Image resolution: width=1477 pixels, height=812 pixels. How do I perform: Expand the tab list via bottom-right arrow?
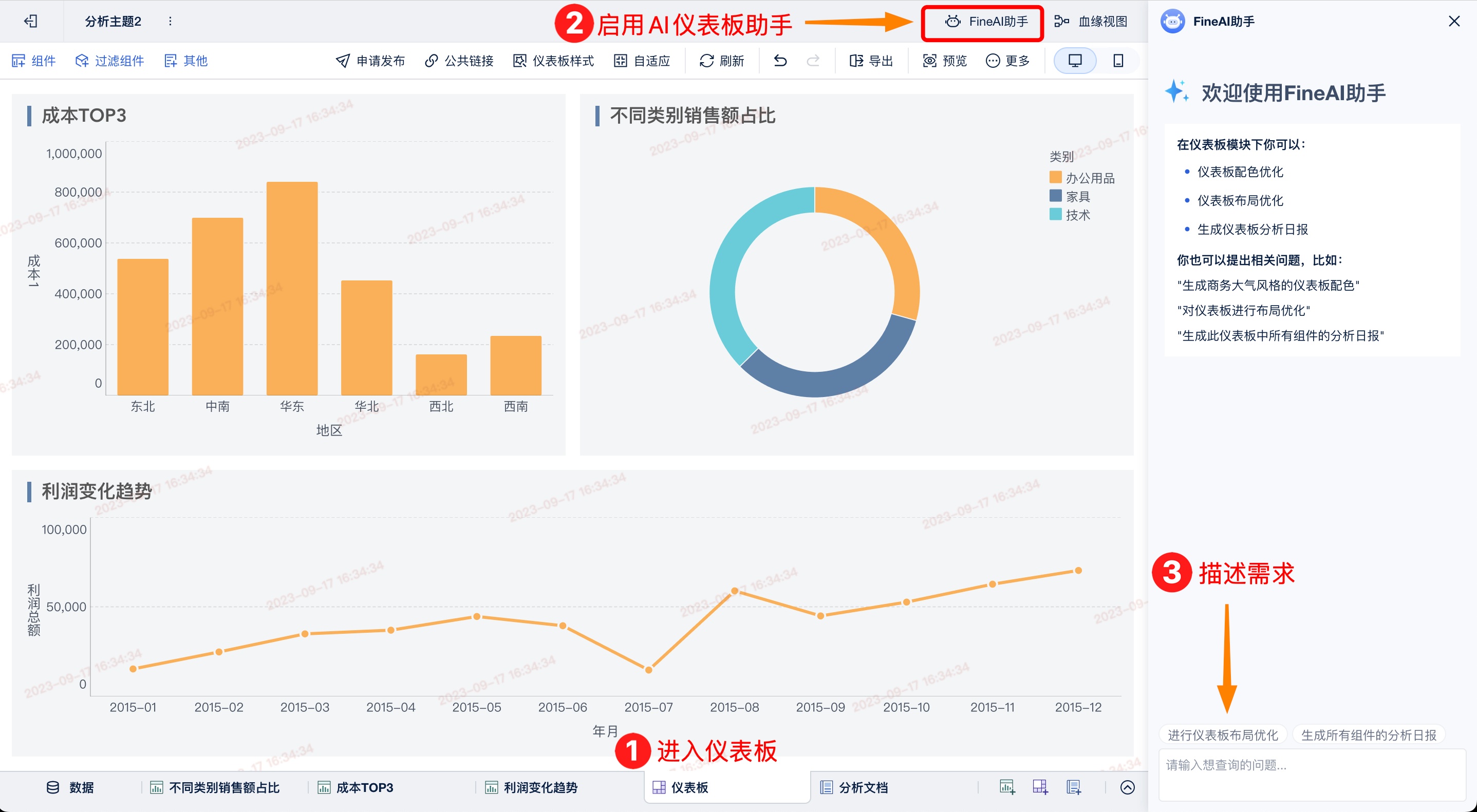[x=1127, y=787]
